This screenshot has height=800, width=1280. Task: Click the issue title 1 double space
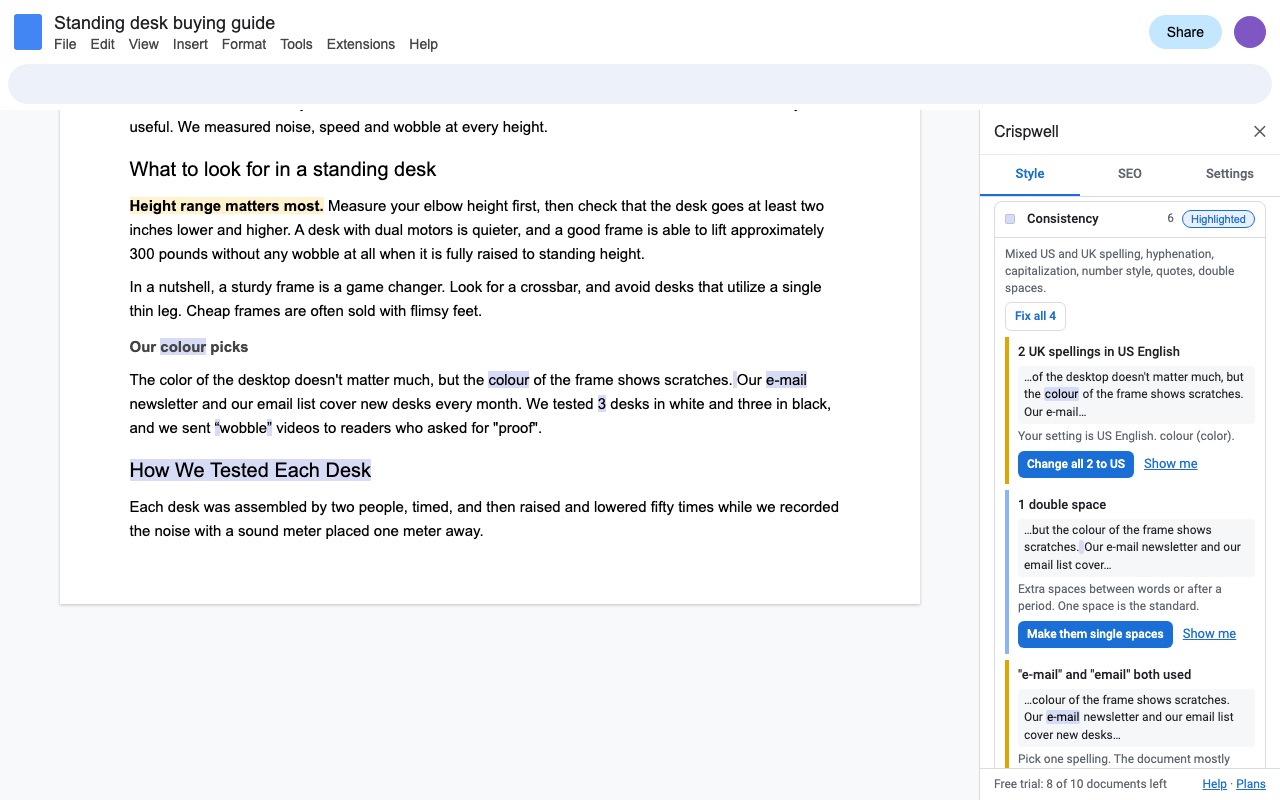coord(1062,505)
